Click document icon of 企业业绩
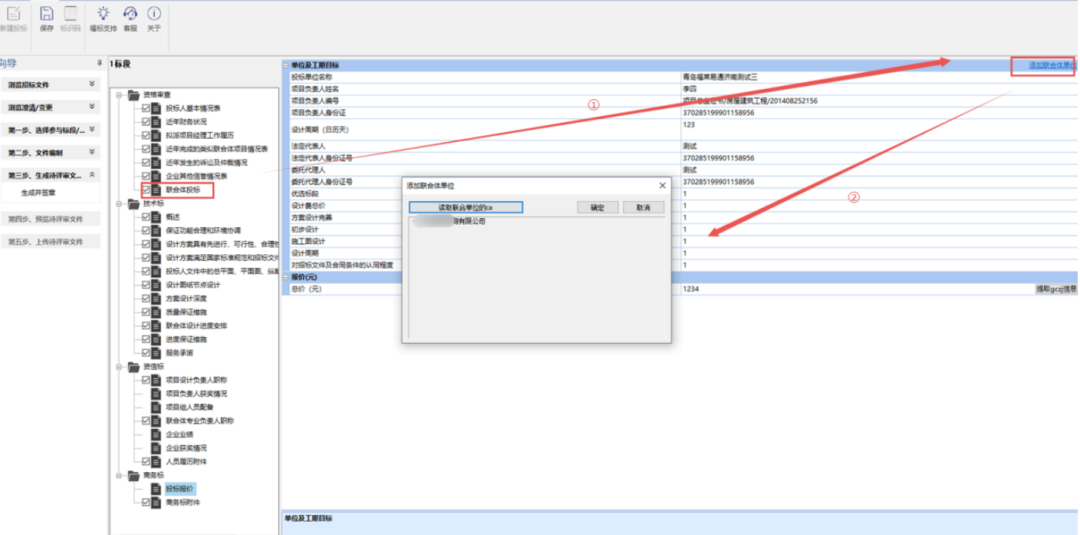The image size is (1080, 535). click(156, 434)
